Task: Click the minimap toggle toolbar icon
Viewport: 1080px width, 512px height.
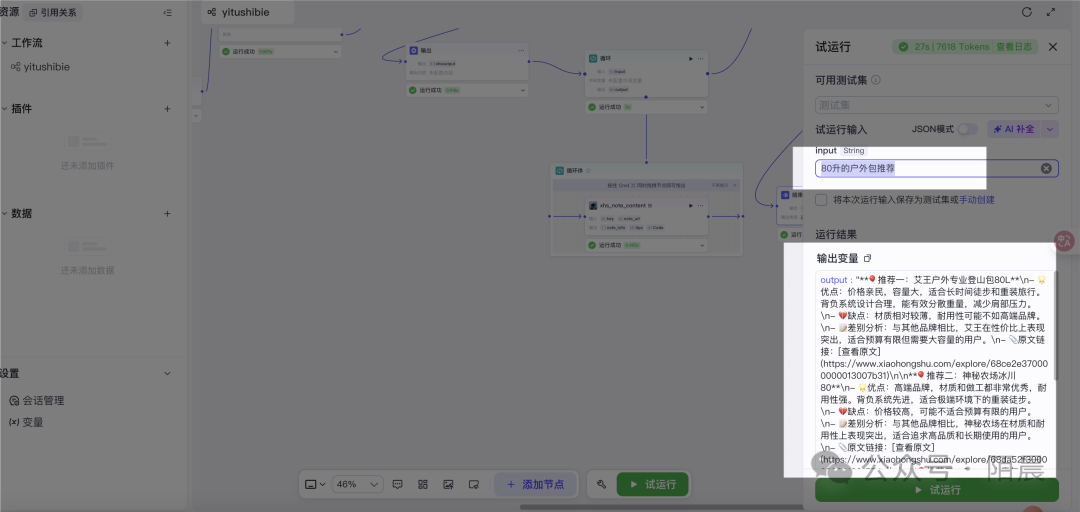Action: click(x=474, y=484)
